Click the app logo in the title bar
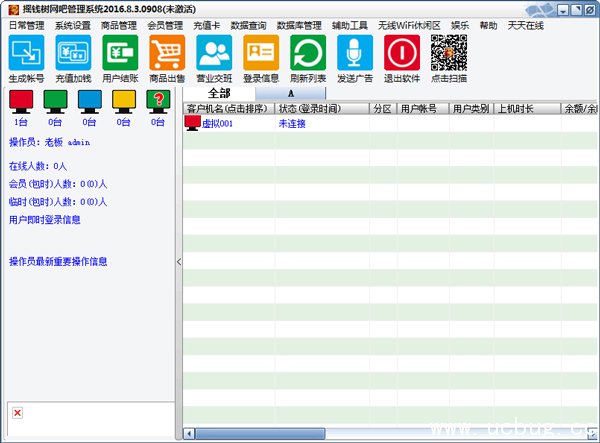 (x=13, y=10)
